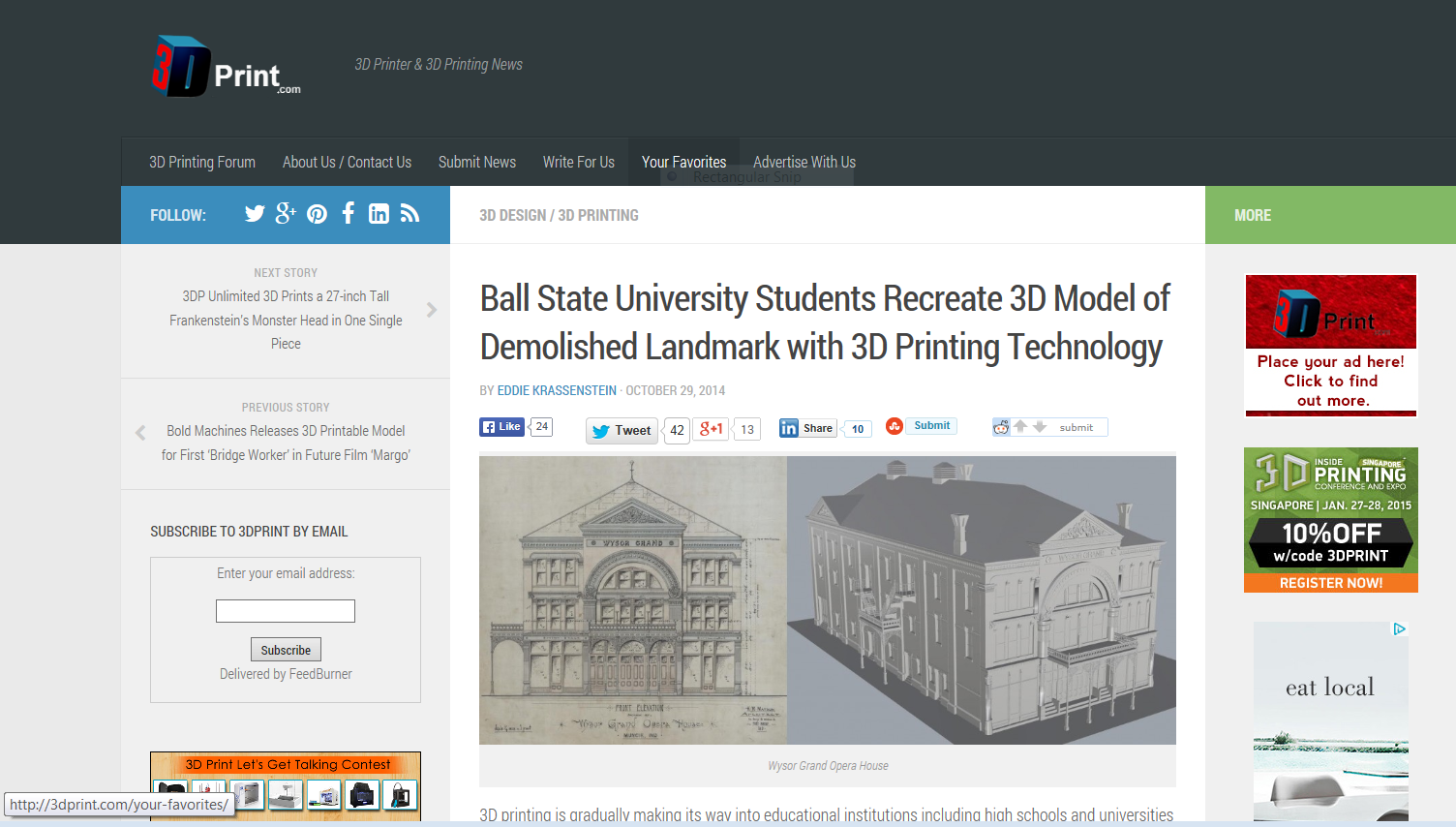1456x827 pixels.
Task: Open the Facebook follow icon
Action: 348,213
